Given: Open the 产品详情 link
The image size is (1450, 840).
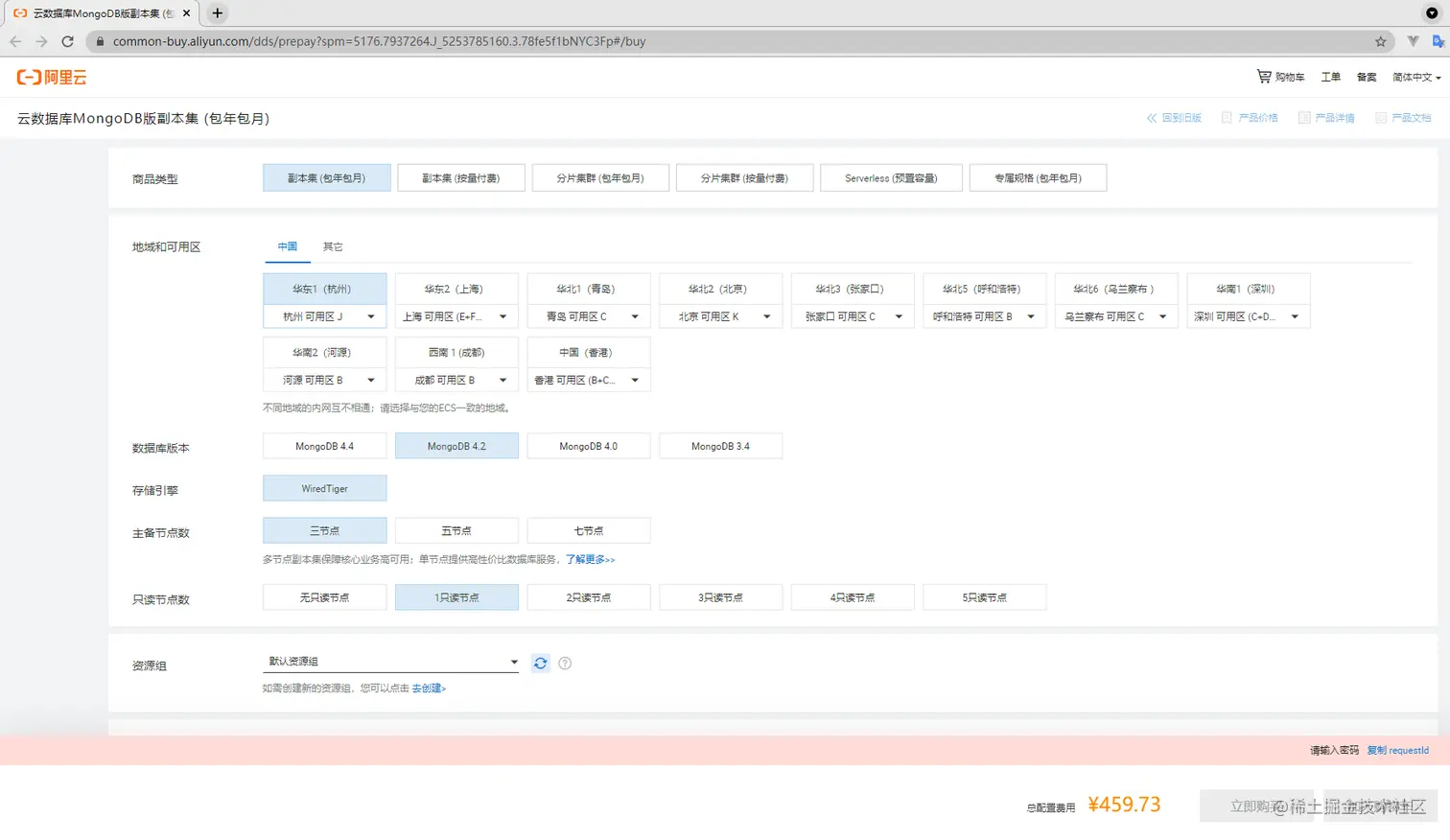Looking at the screenshot, I should tap(1326, 118).
